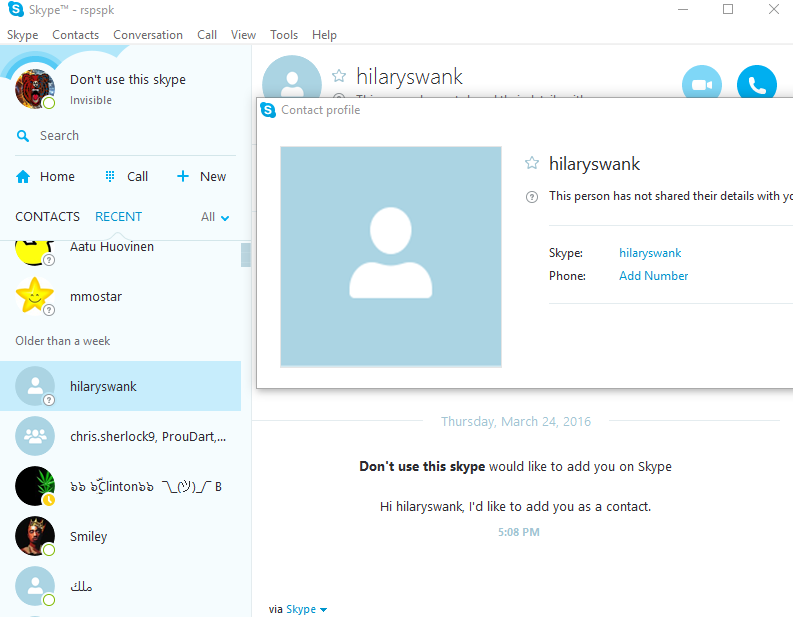
Task: Open the Contacts menu
Action: coord(75,35)
